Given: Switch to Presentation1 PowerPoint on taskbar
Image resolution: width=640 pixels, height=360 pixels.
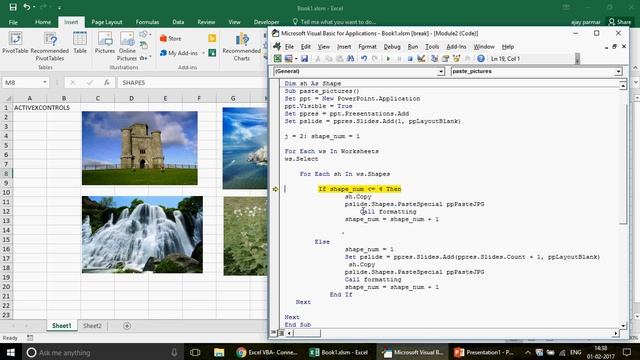Looking at the screenshot, I should tap(484, 352).
